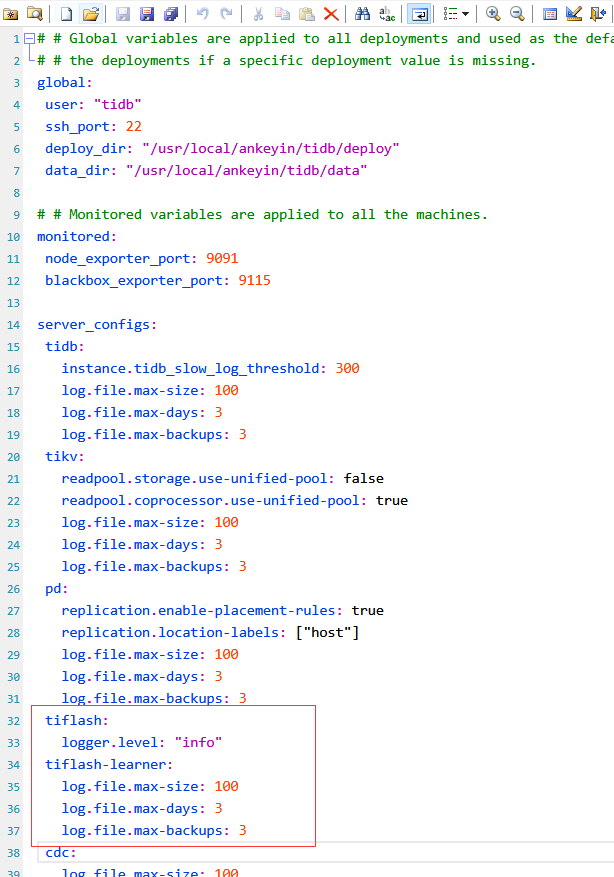Click line number 9 in the gutter

pyautogui.click(x=16, y=215)
